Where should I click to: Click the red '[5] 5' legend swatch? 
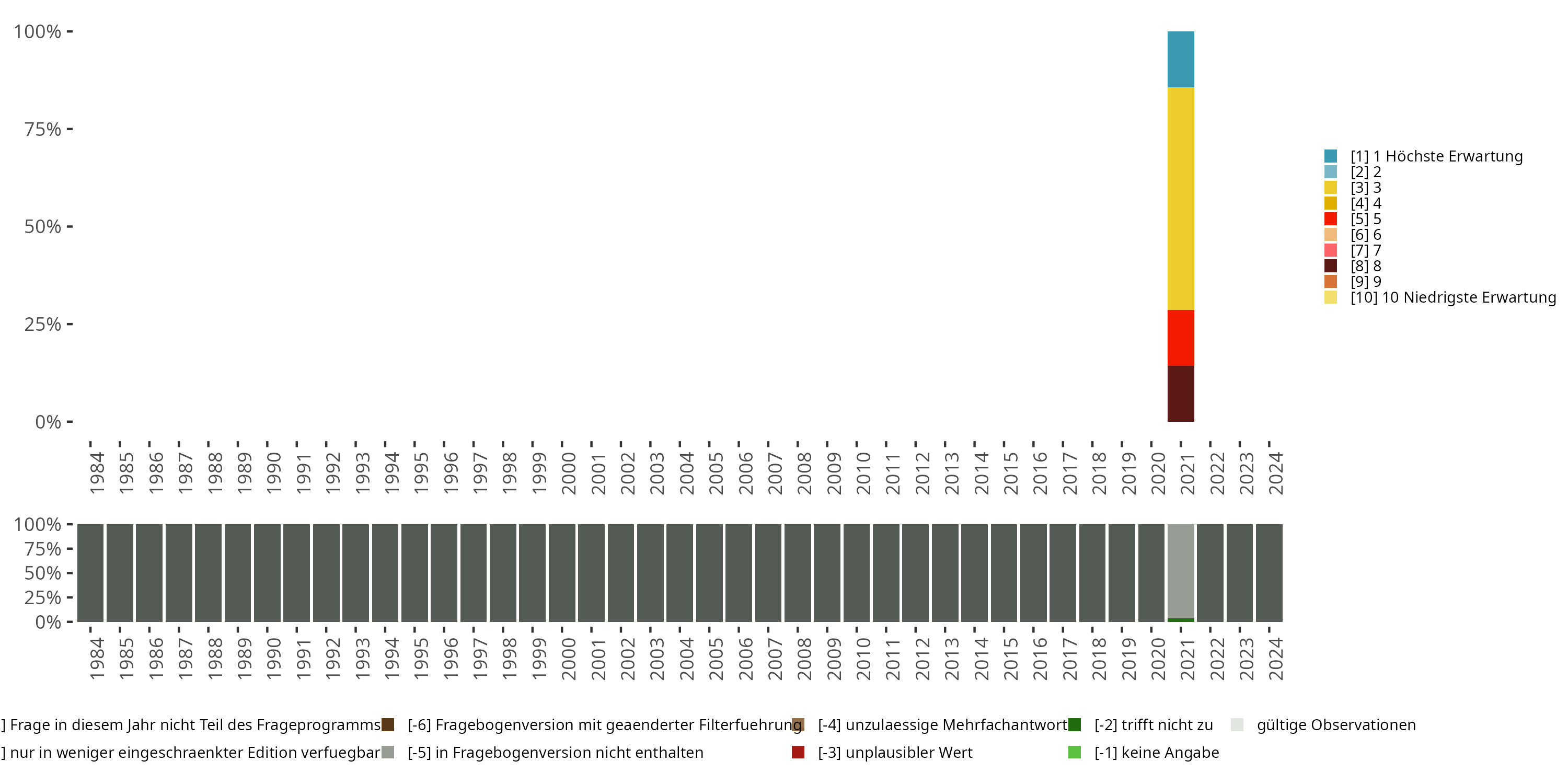(x=1331, y=219)
